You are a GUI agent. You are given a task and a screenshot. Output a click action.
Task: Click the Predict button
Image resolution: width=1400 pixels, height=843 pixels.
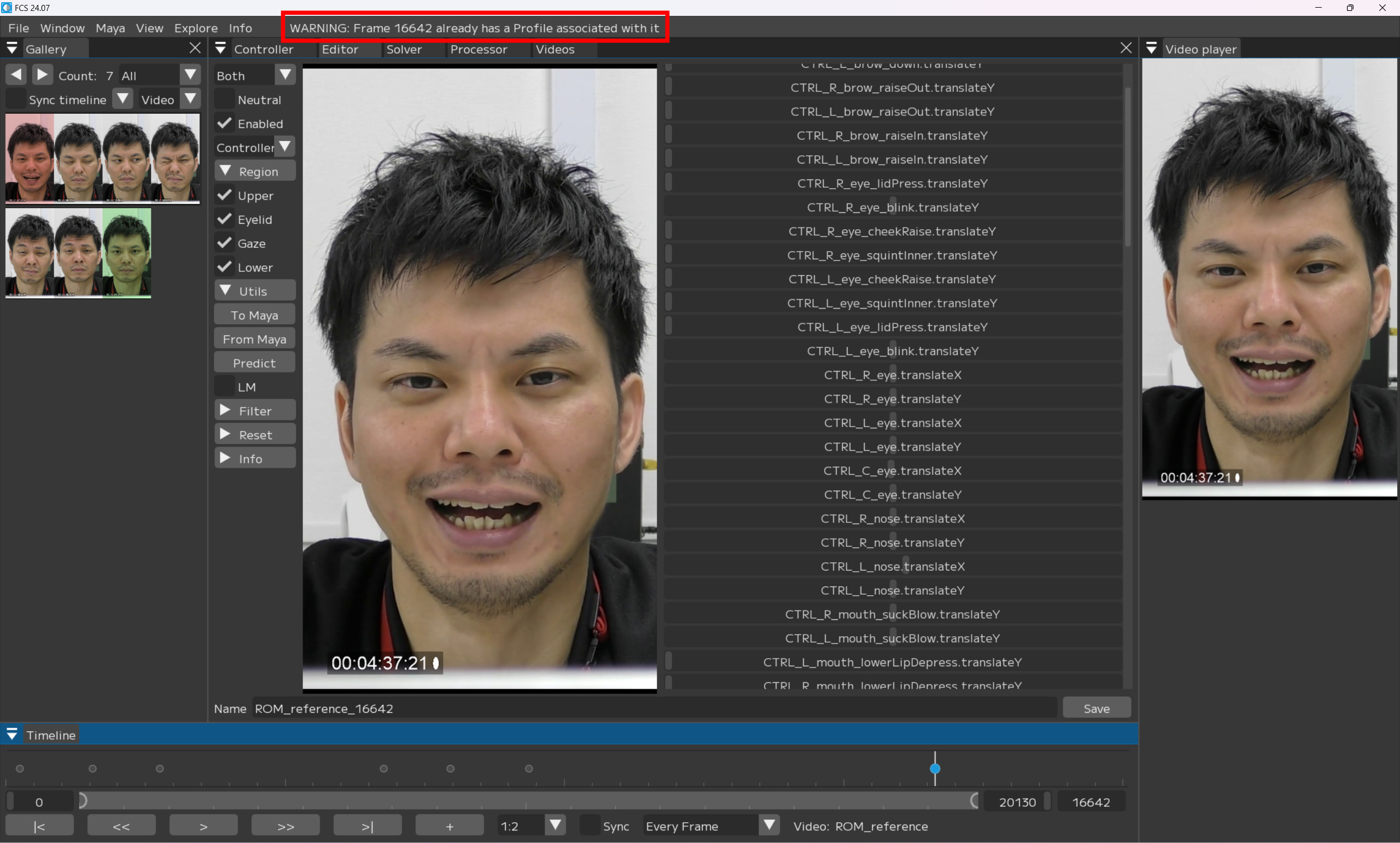click(254, 363)
